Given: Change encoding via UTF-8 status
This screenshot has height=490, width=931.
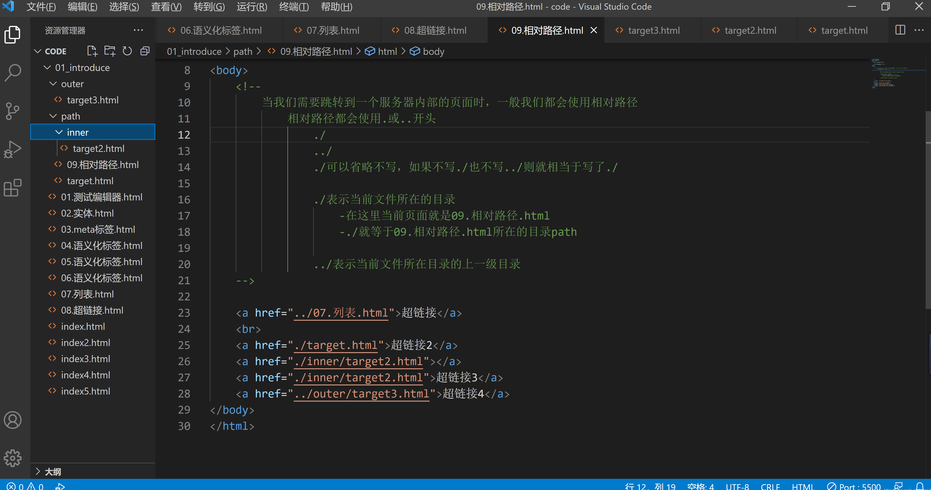Looking at the screenshot, I should 737,486.
